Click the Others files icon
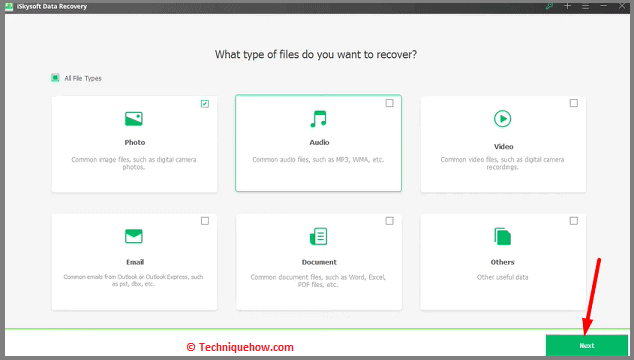Image resolution: width=634 pixels, height=360 pixels. (x=503, y=236)
